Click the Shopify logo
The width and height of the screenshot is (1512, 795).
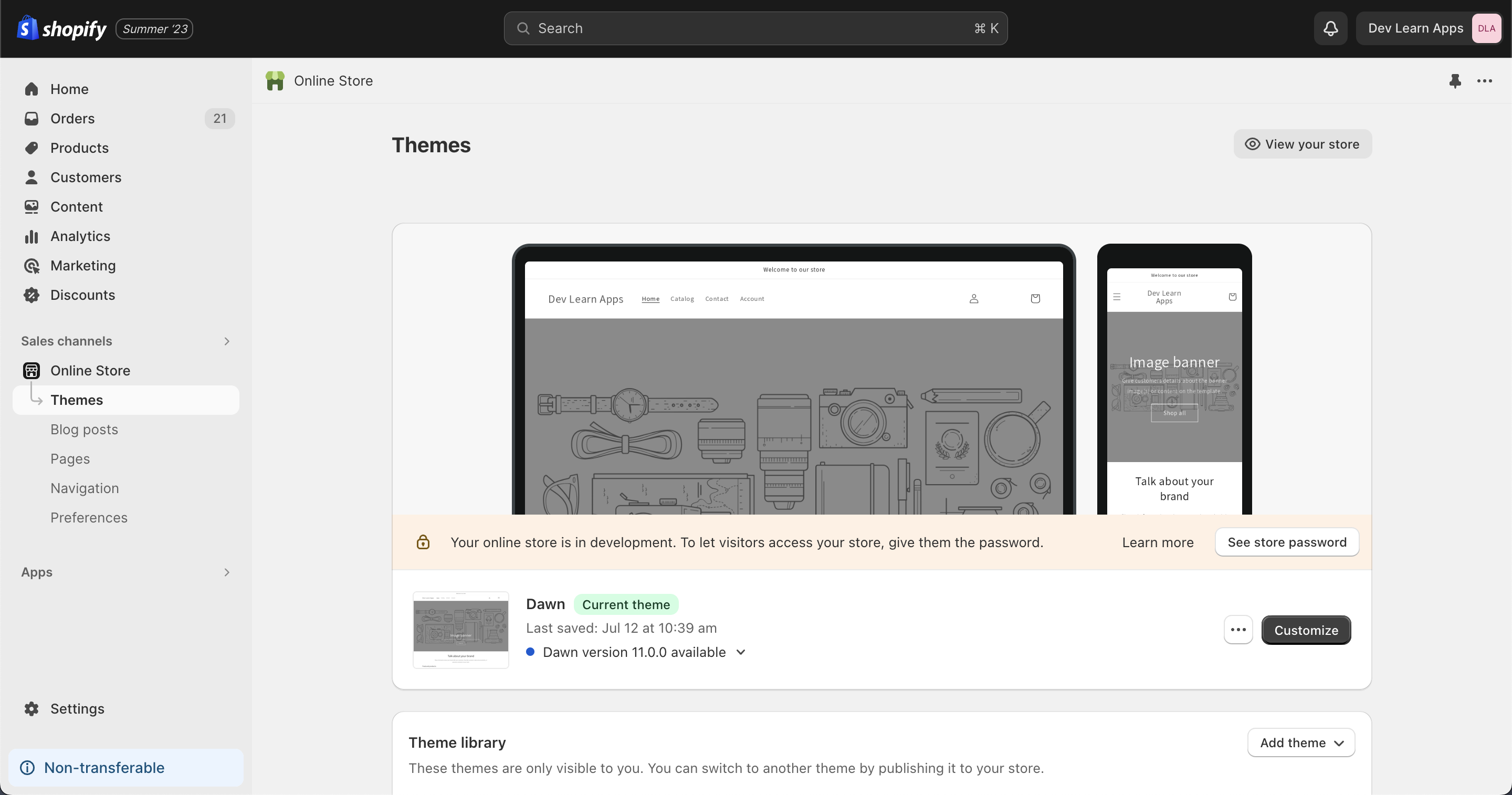(61, 28)
